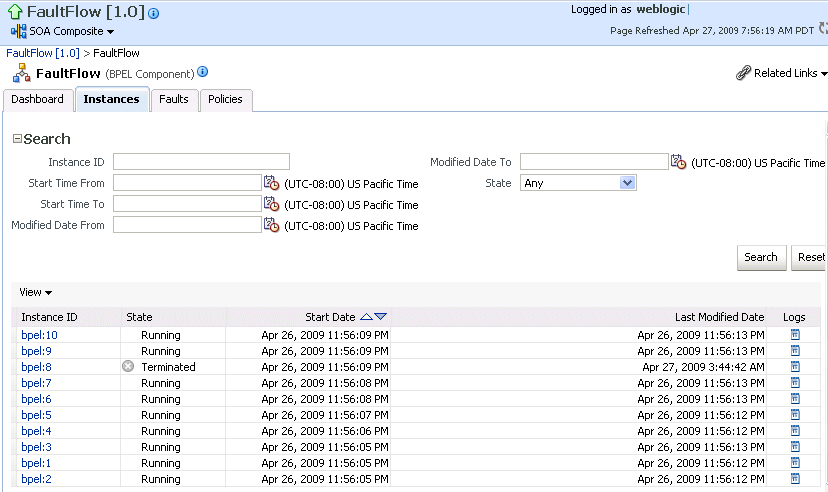Click the Instance ID column header
The width and height of the screenshot is (828, 492).
(x=49, y=317)
